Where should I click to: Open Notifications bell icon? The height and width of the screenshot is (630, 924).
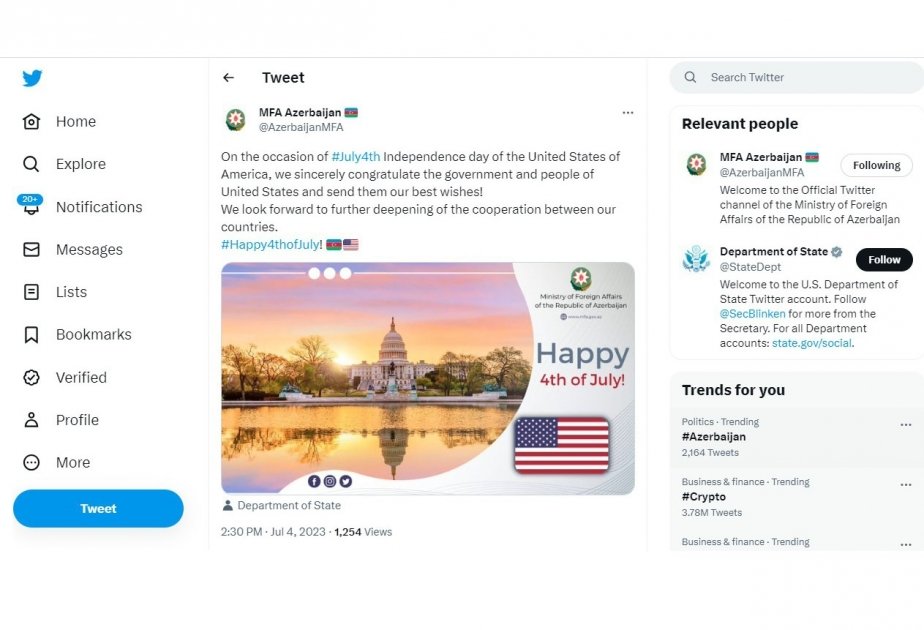point(31,207)
